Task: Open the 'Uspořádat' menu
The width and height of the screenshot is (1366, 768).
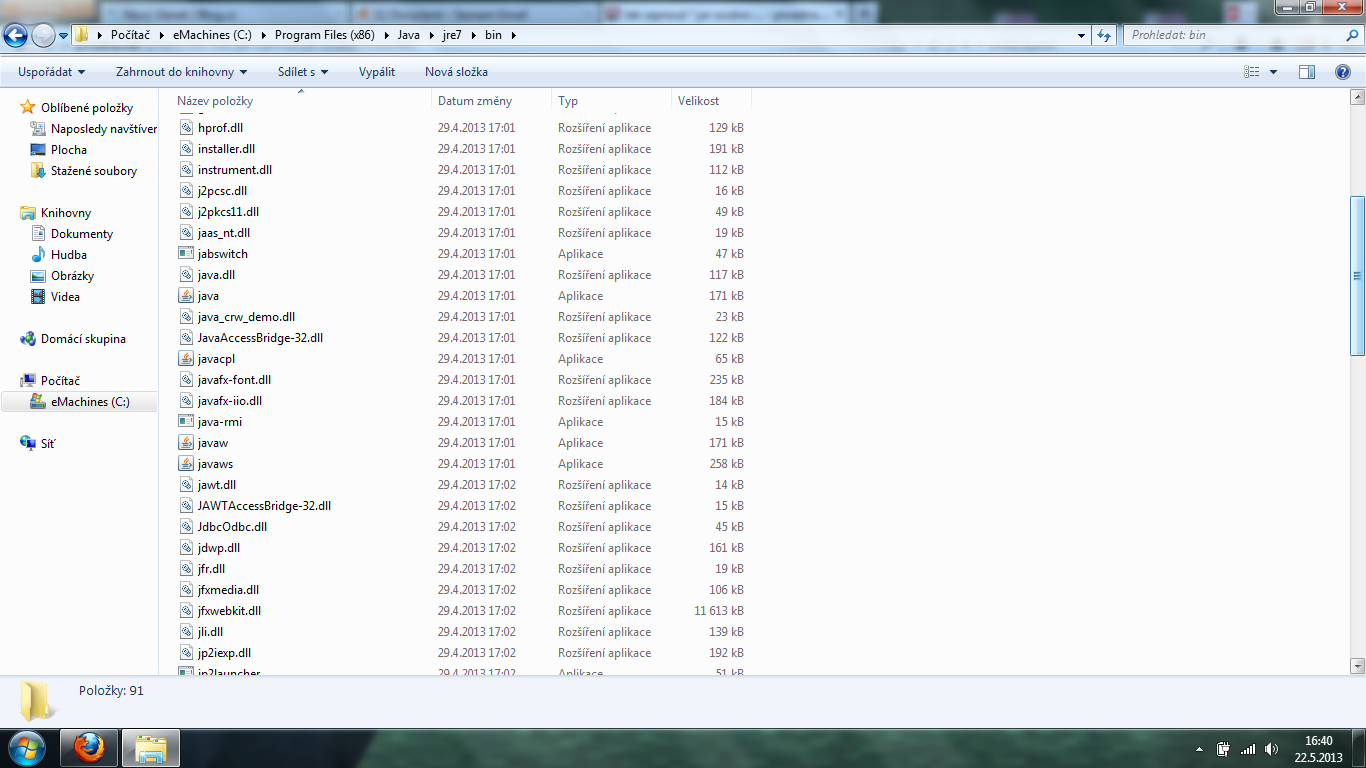Action: click(51, 72)
